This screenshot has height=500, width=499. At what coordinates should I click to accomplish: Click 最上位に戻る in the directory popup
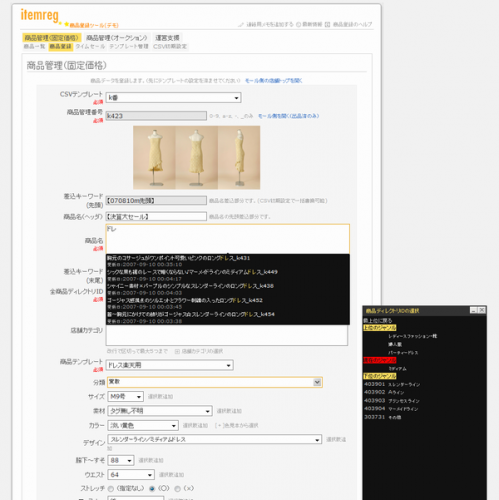[x=378, y=321]
